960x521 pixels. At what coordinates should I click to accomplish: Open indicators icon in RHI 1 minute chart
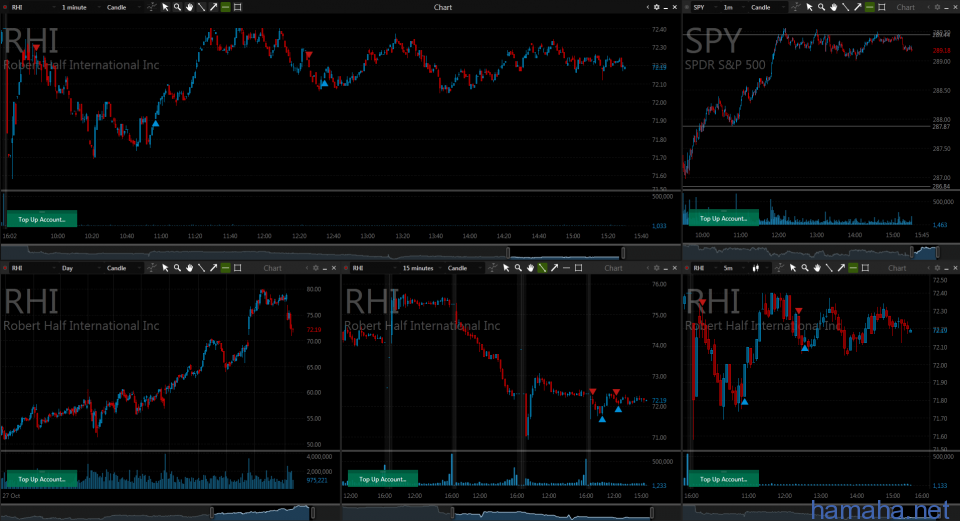coord(151,7)
